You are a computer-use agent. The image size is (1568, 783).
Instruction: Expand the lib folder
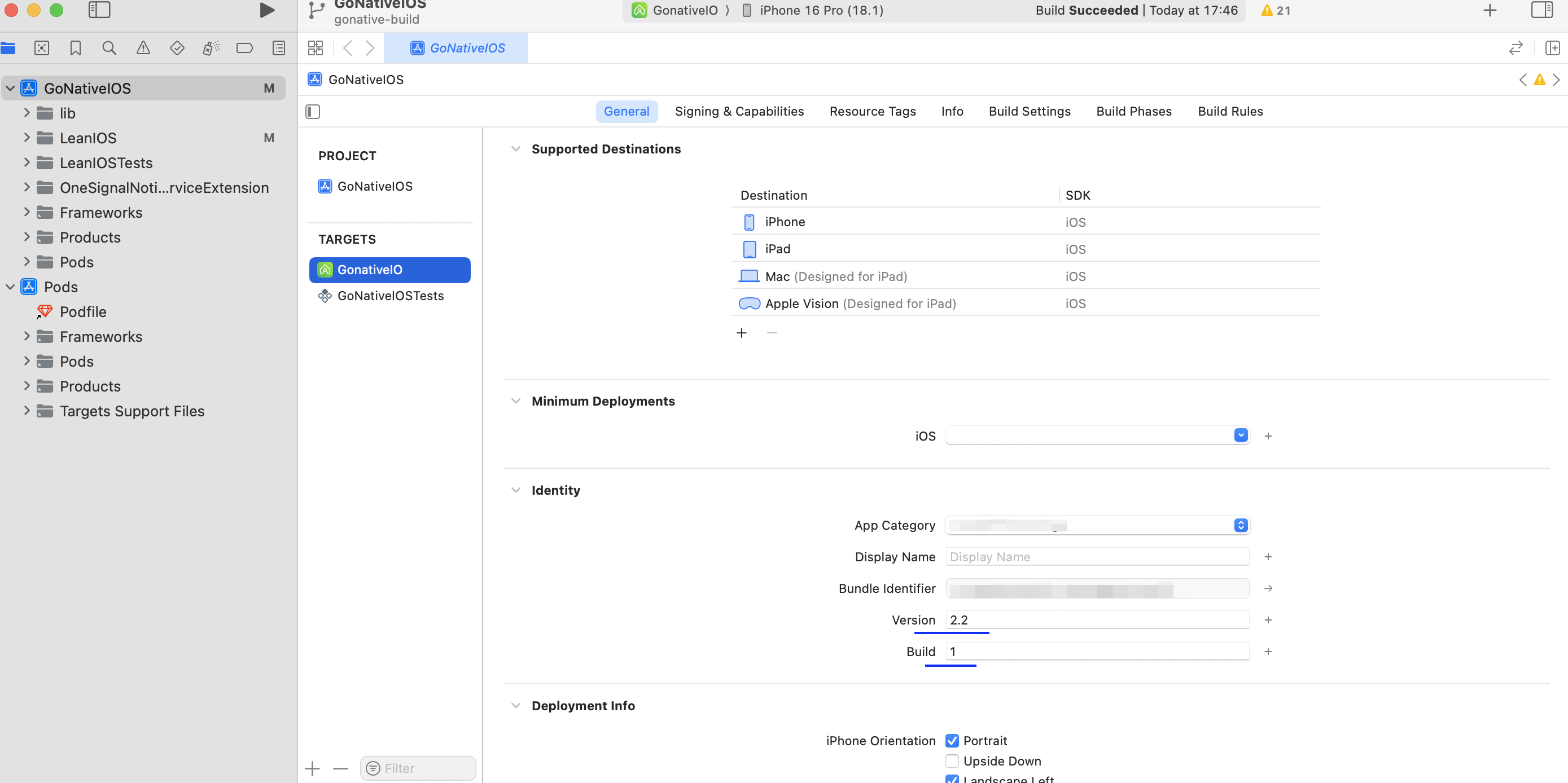click(x=27, y=113)
